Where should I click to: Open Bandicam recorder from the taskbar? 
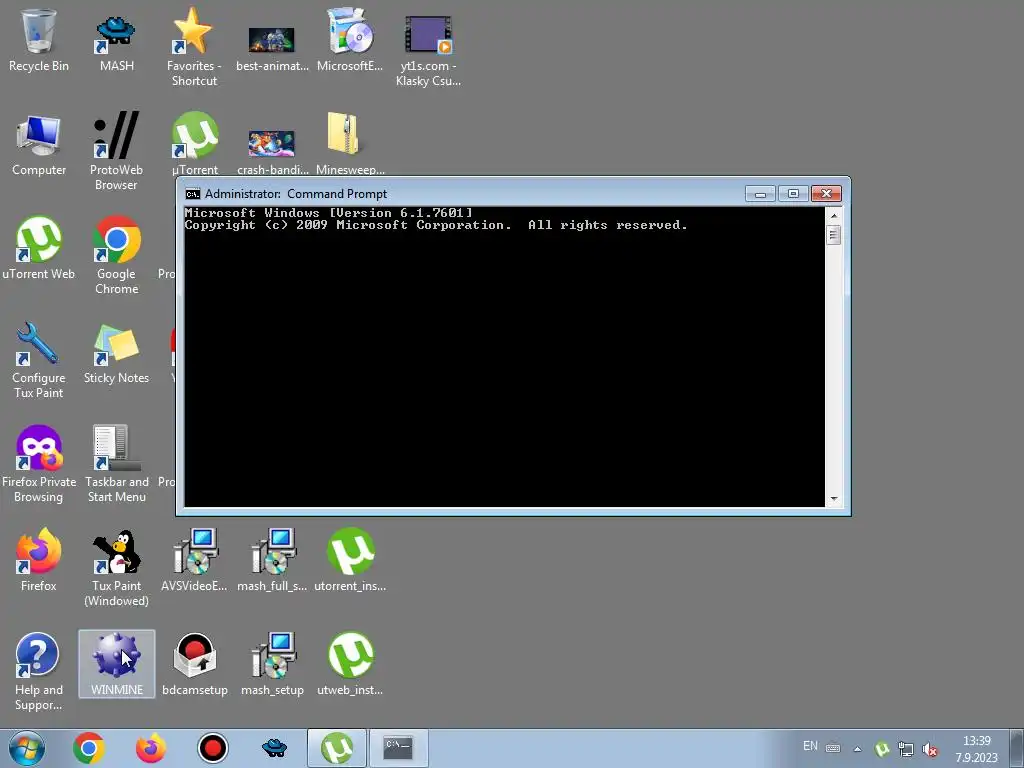pos(212,748)
